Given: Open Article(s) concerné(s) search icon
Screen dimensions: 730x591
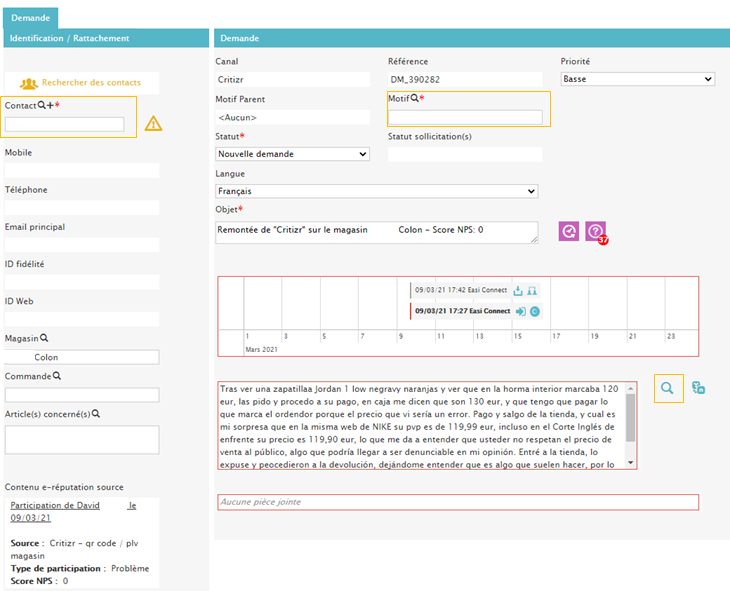Looking at the screenshot, I should (x=96, y=413).
